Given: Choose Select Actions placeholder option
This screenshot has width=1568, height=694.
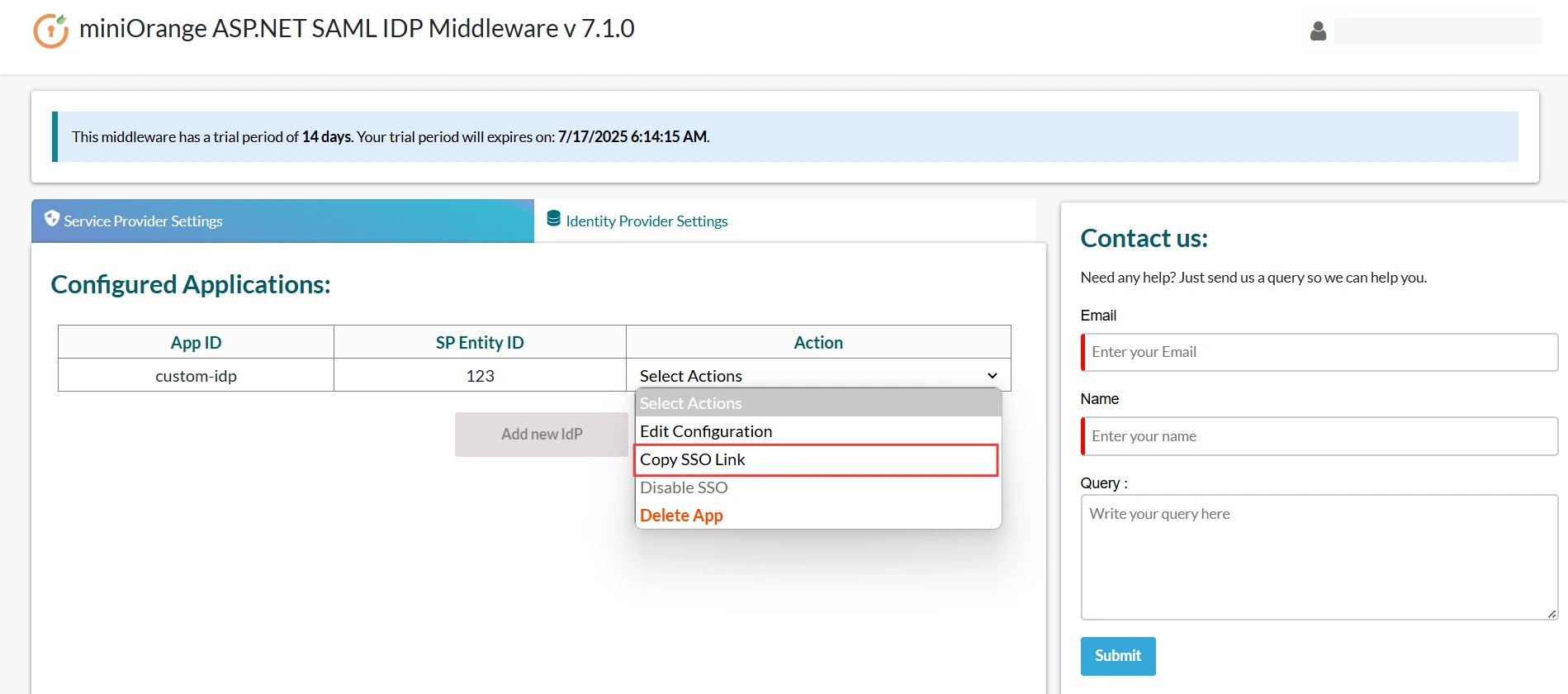Looking at the screenshot, I should pos(818,403).
